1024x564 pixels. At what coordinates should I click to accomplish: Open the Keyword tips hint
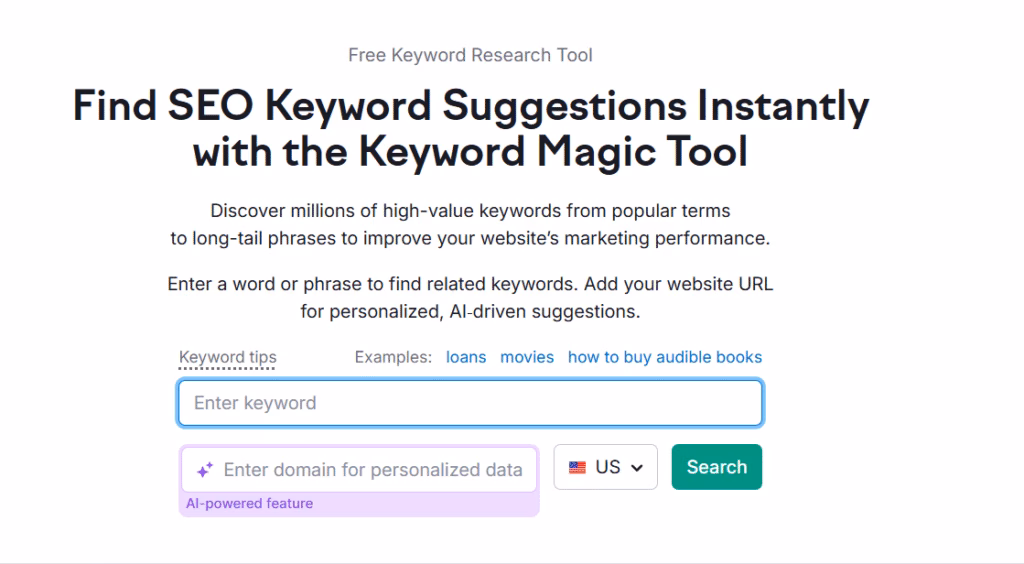pos(228,357)
